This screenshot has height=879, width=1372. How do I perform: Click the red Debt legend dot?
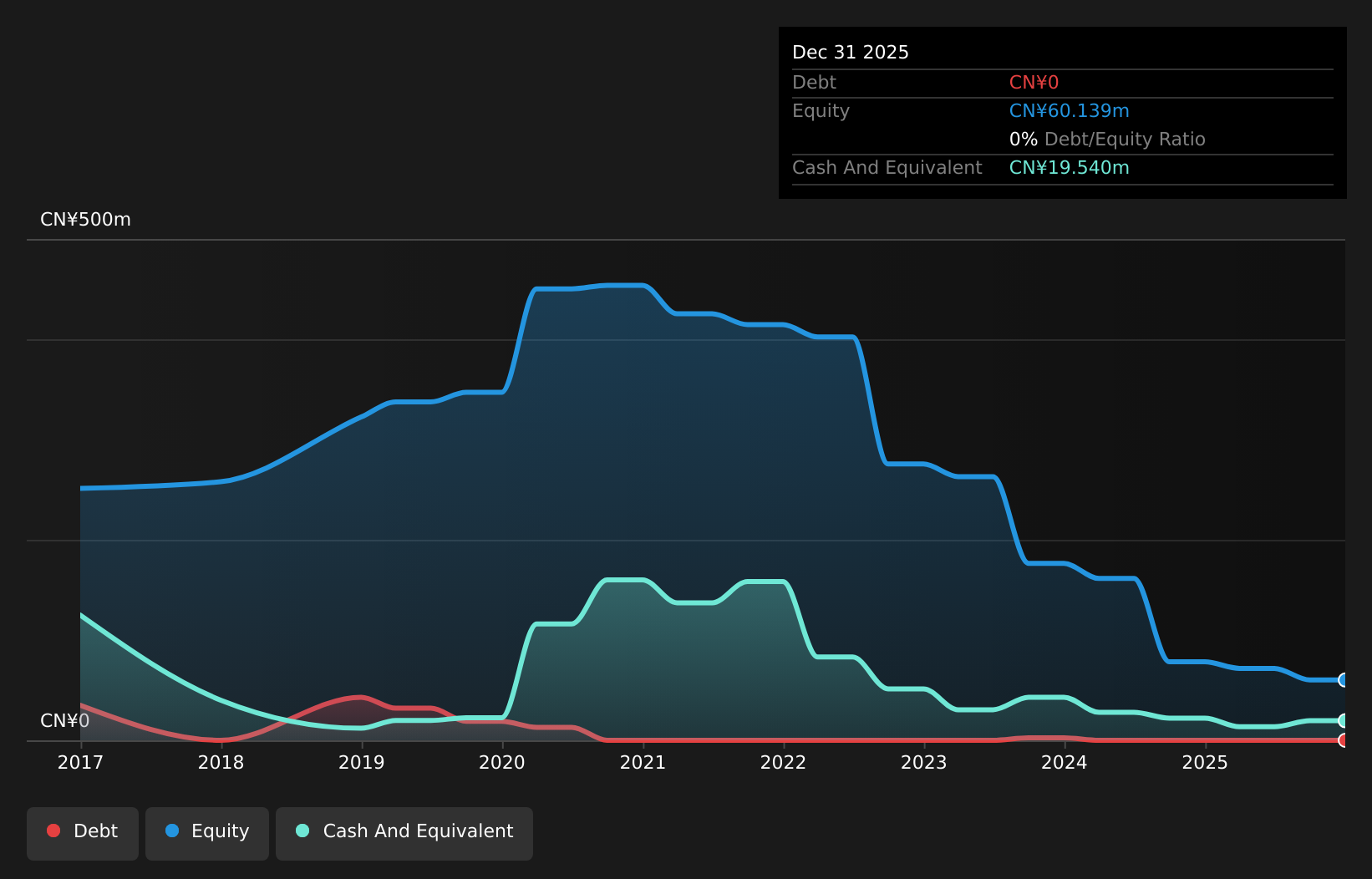pyautogui.click(x=53, y=831)
